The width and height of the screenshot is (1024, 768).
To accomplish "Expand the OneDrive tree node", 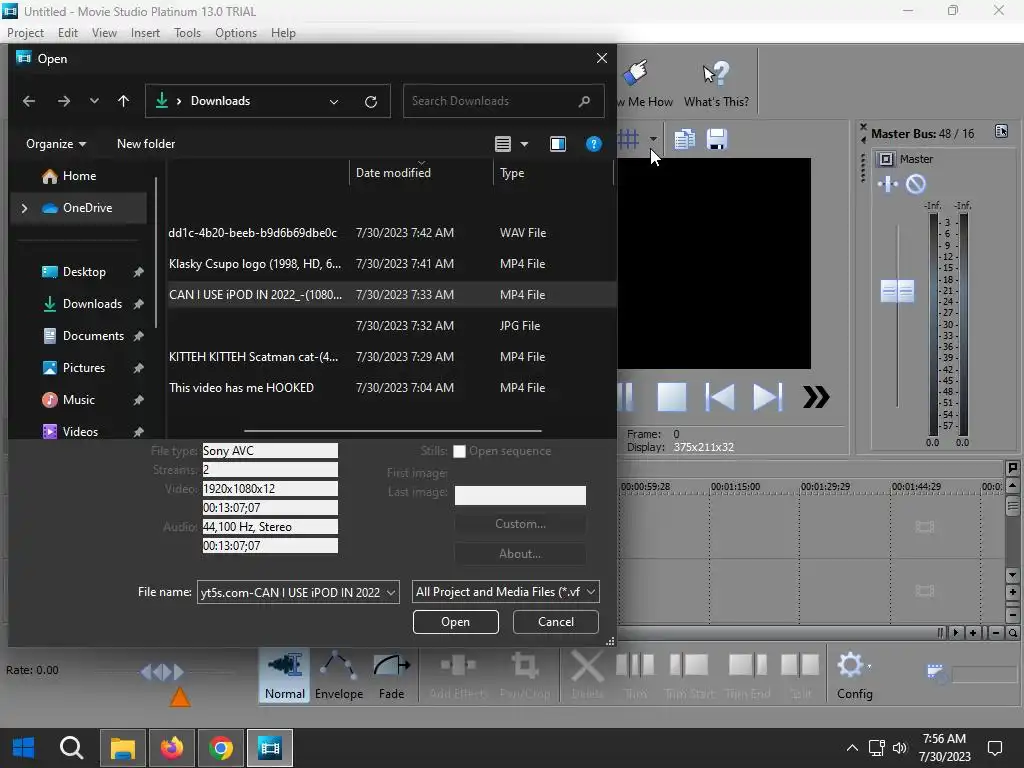I will pyautogui.click(x=24, y=208).
